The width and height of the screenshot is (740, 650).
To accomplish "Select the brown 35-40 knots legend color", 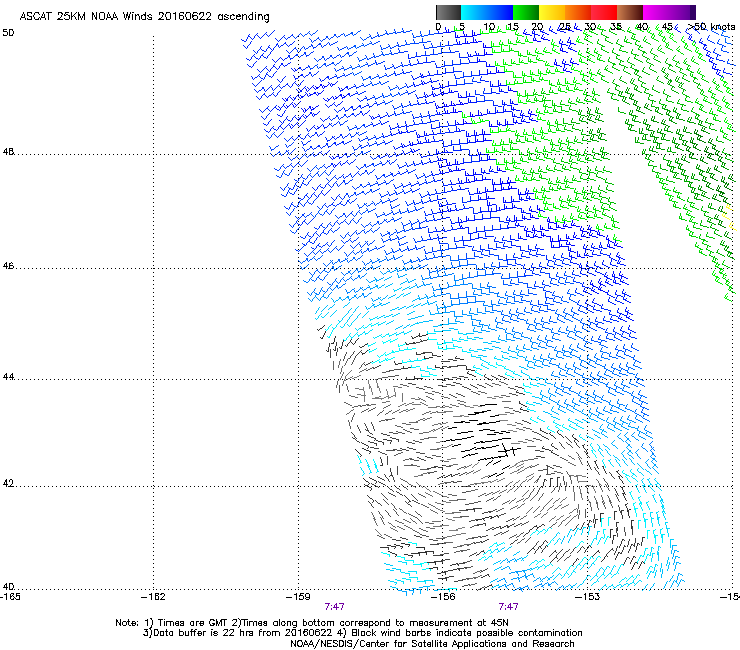I will point(630,12).
